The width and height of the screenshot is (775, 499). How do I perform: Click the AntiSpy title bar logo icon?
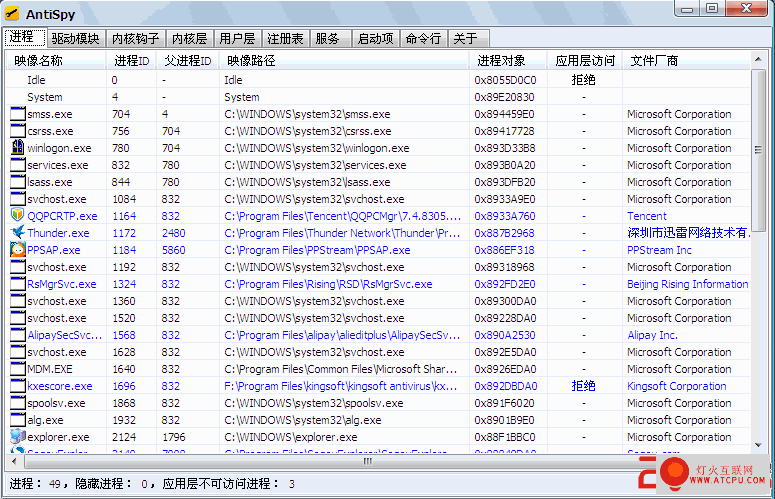(12, 14)
